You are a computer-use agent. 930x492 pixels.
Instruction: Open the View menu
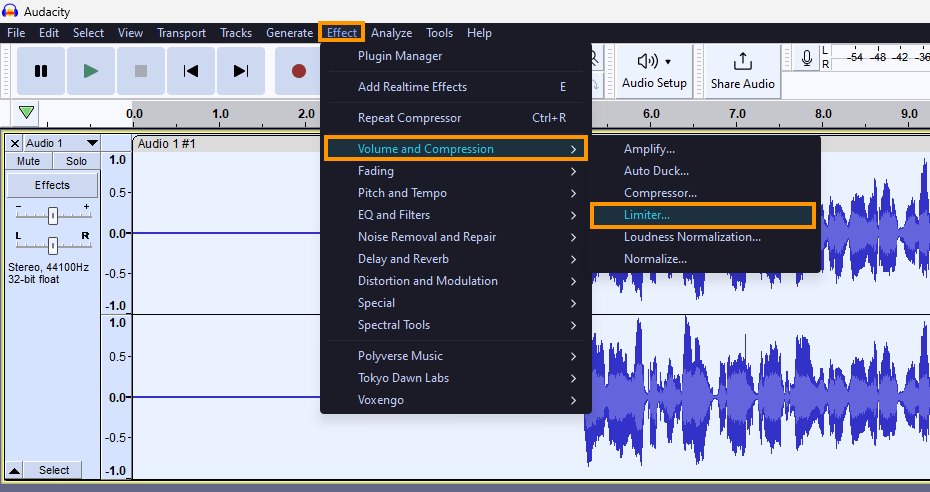[x=130, y=33]
